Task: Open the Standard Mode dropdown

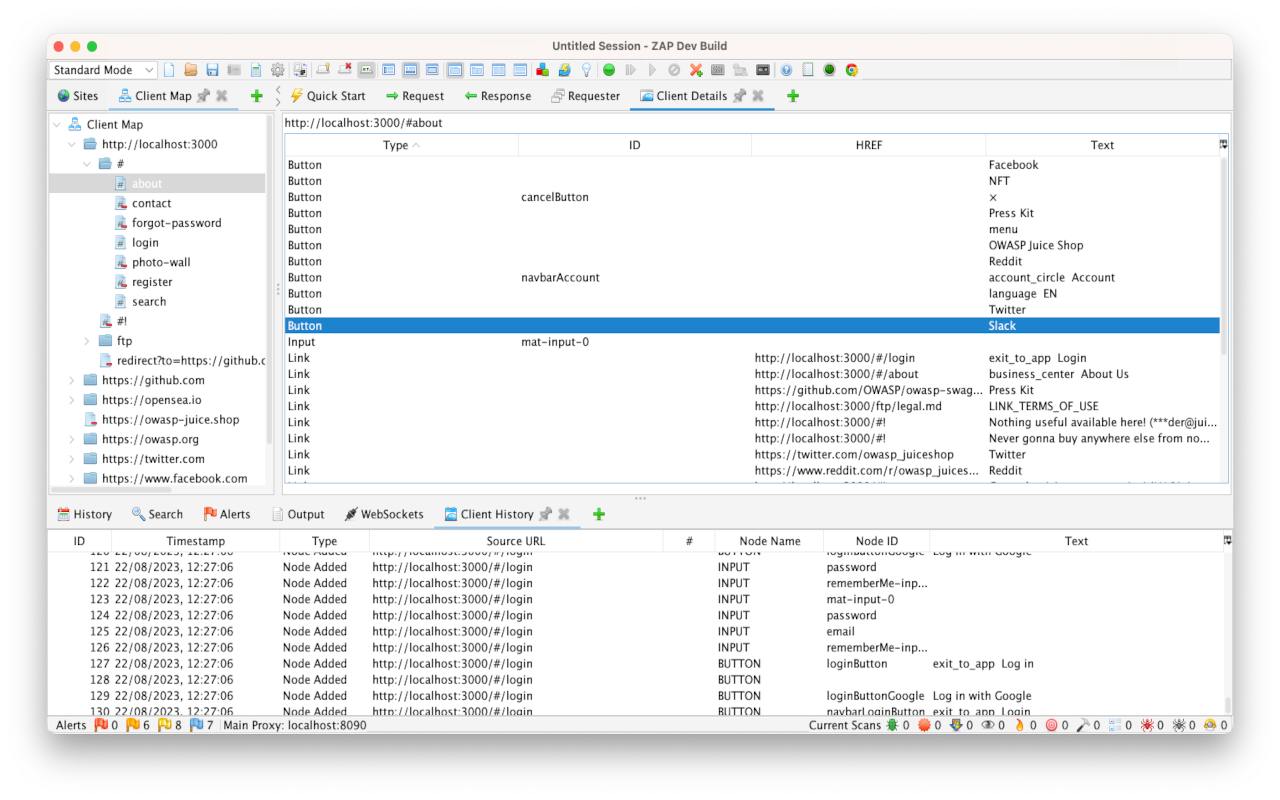Action: coord(102,70)
